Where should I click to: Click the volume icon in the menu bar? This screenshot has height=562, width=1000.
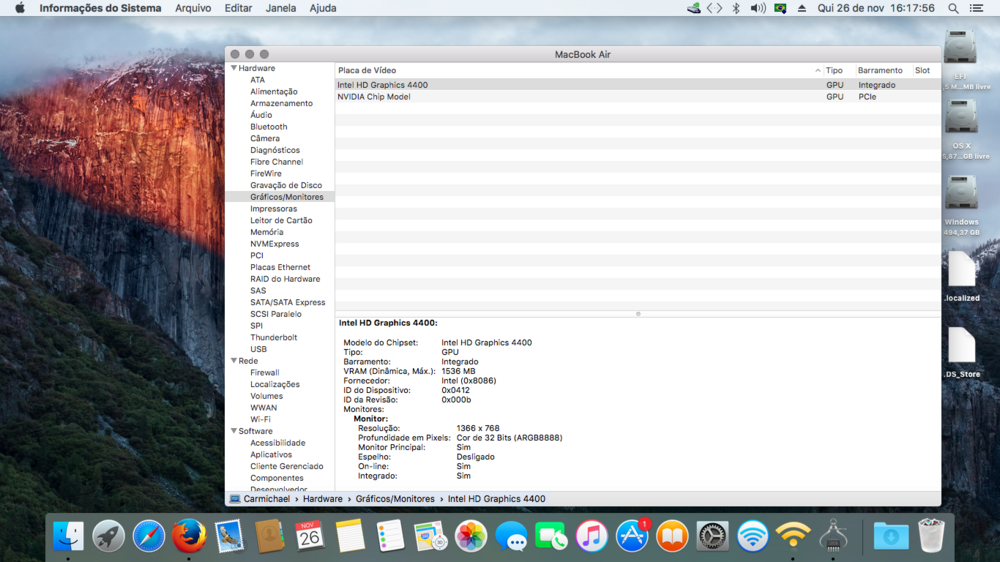pos(758,8)
